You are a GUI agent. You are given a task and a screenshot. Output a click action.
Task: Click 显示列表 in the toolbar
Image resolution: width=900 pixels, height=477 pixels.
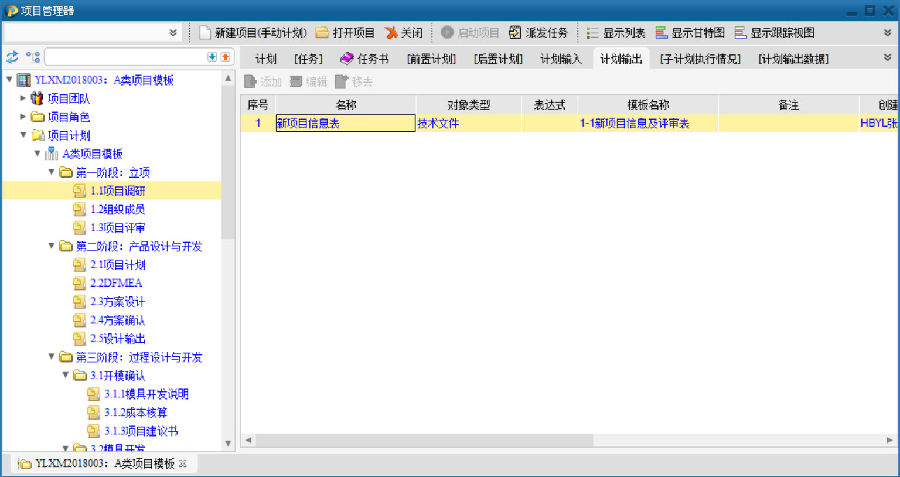(616, 33)
